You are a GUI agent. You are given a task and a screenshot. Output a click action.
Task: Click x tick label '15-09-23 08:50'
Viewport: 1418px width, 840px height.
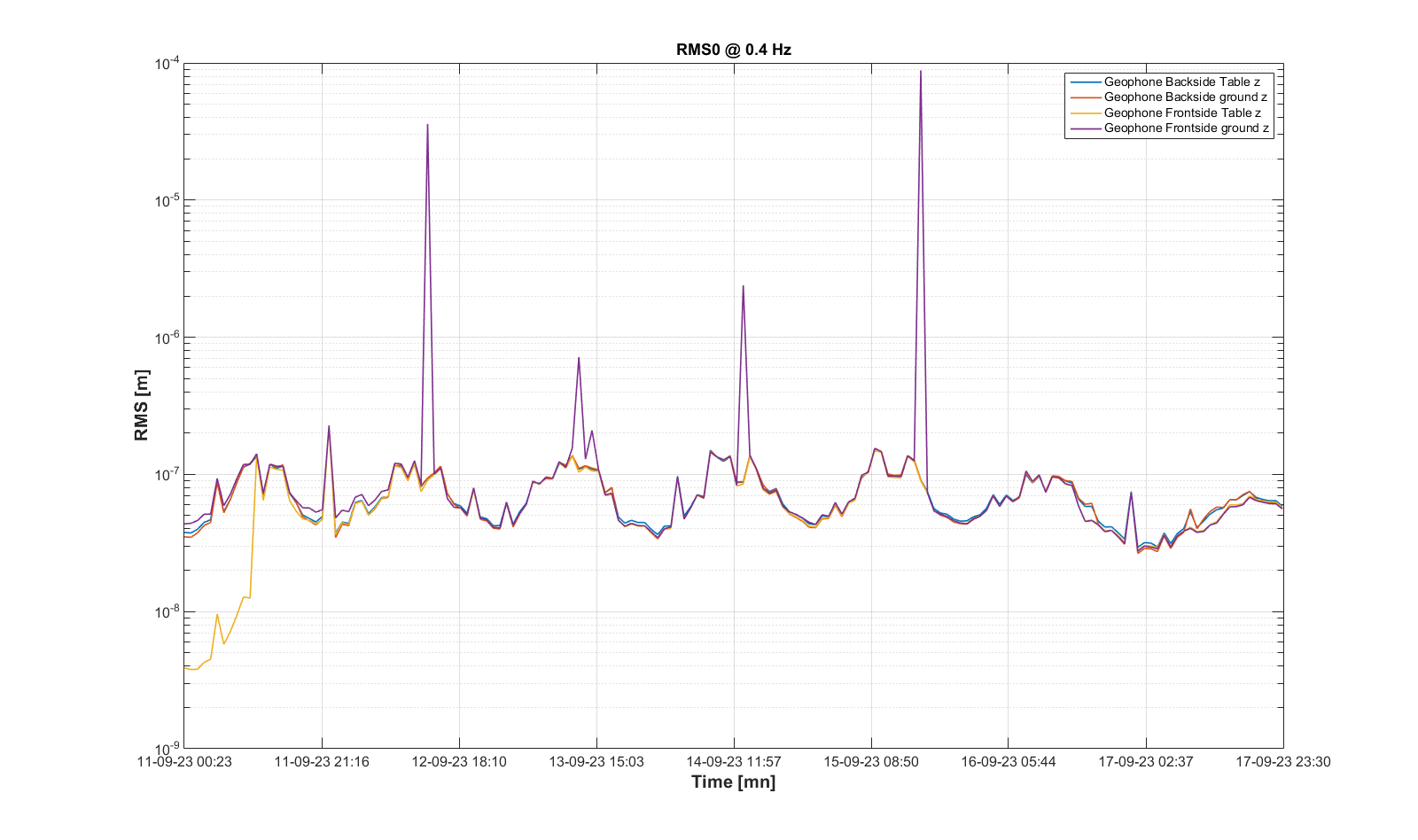pyautogui.click(x=871, y=761)
